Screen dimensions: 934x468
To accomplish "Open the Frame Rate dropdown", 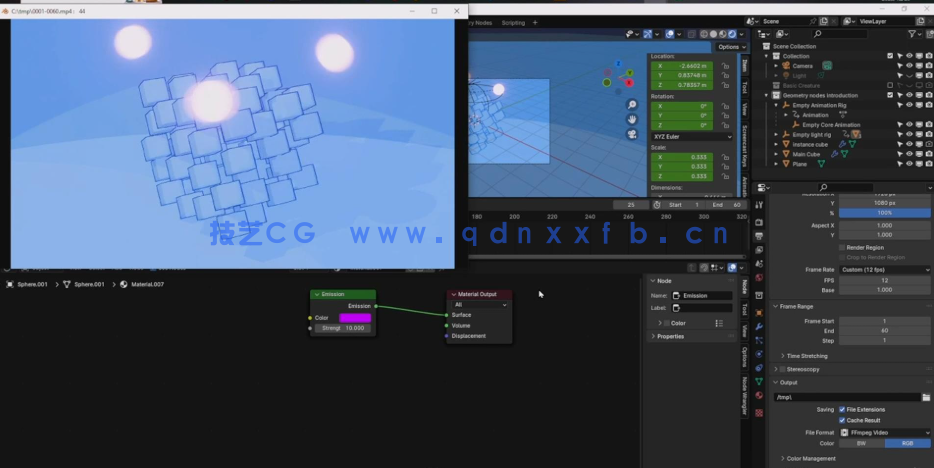I will click(884, 270).
